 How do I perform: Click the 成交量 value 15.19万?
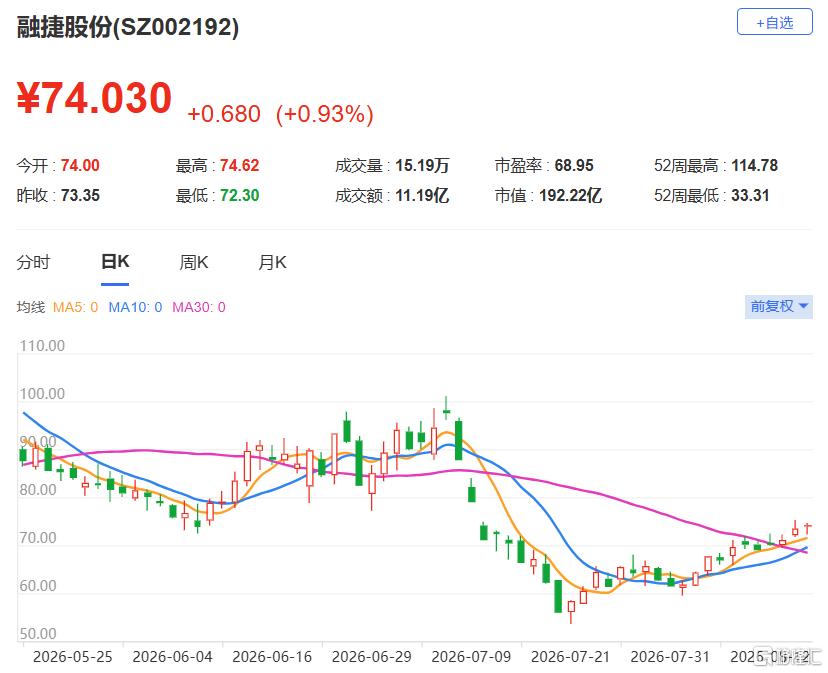(422, 165)
